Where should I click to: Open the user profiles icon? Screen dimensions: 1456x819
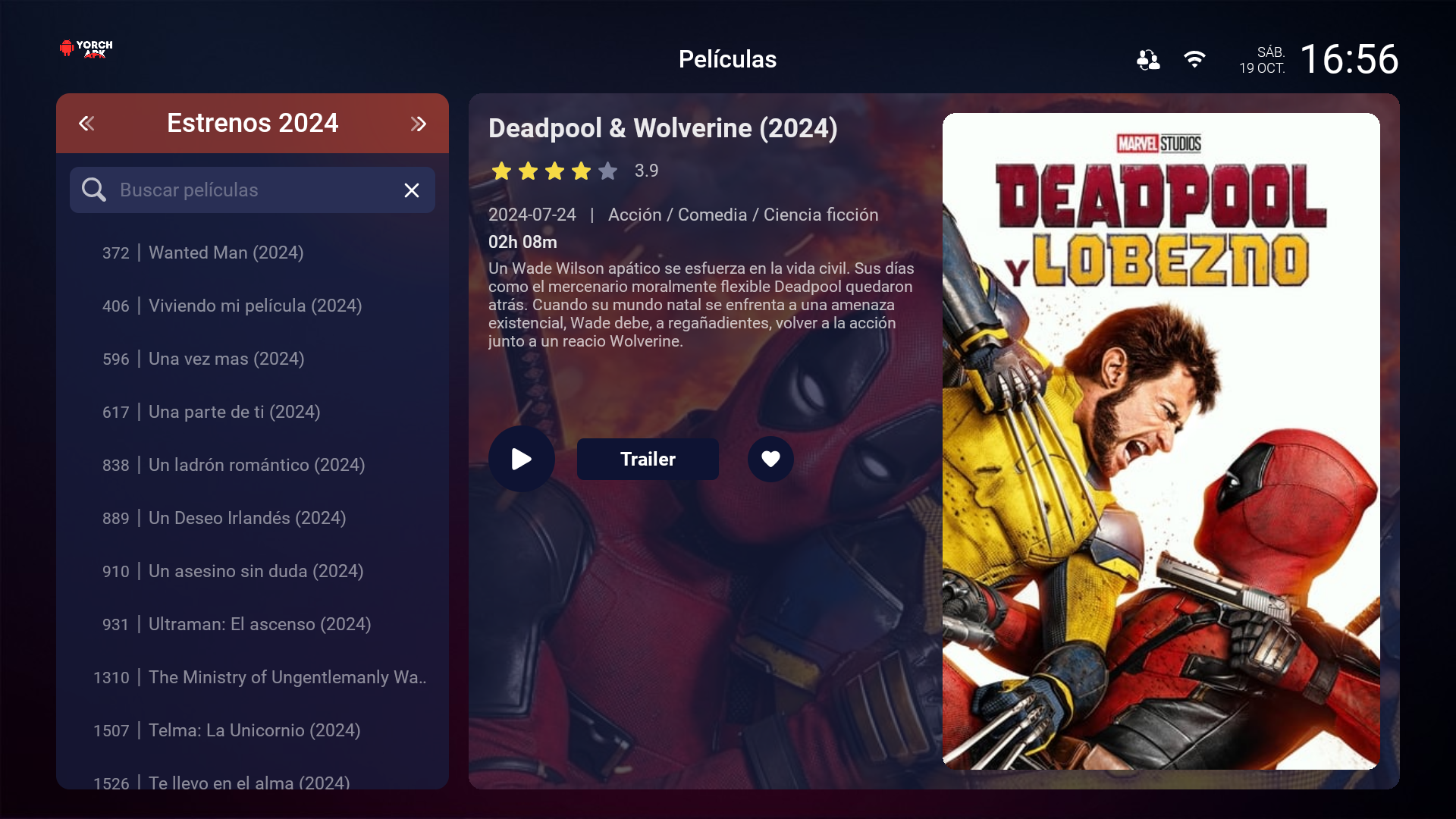pos(1148,59)
